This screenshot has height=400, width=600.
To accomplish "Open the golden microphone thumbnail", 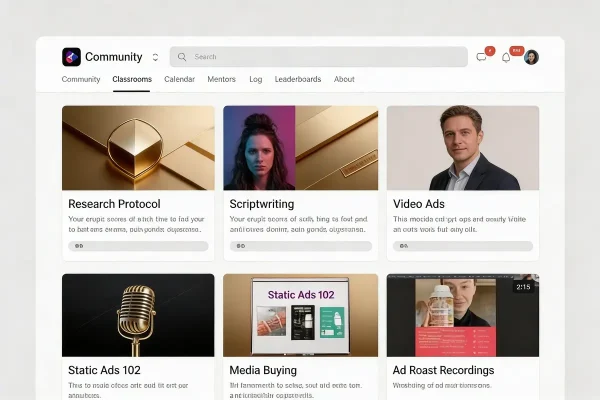I will click(138, 315).
